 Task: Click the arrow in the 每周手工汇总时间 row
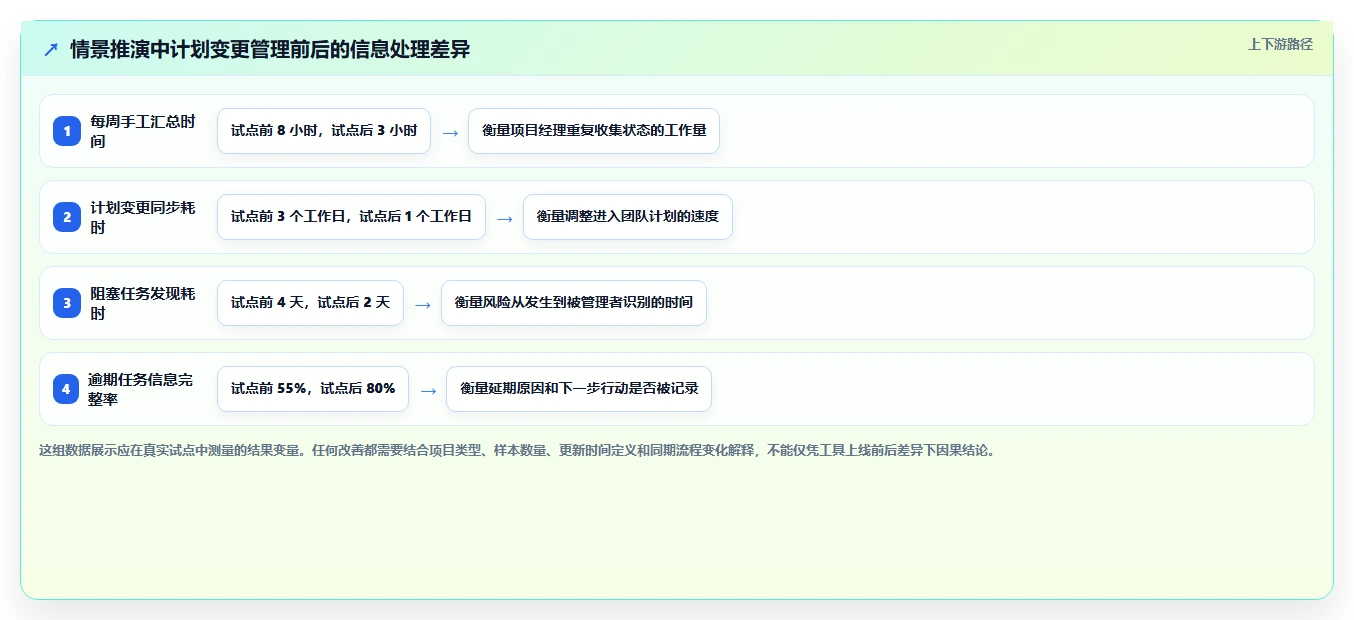[x=450, y=132]
